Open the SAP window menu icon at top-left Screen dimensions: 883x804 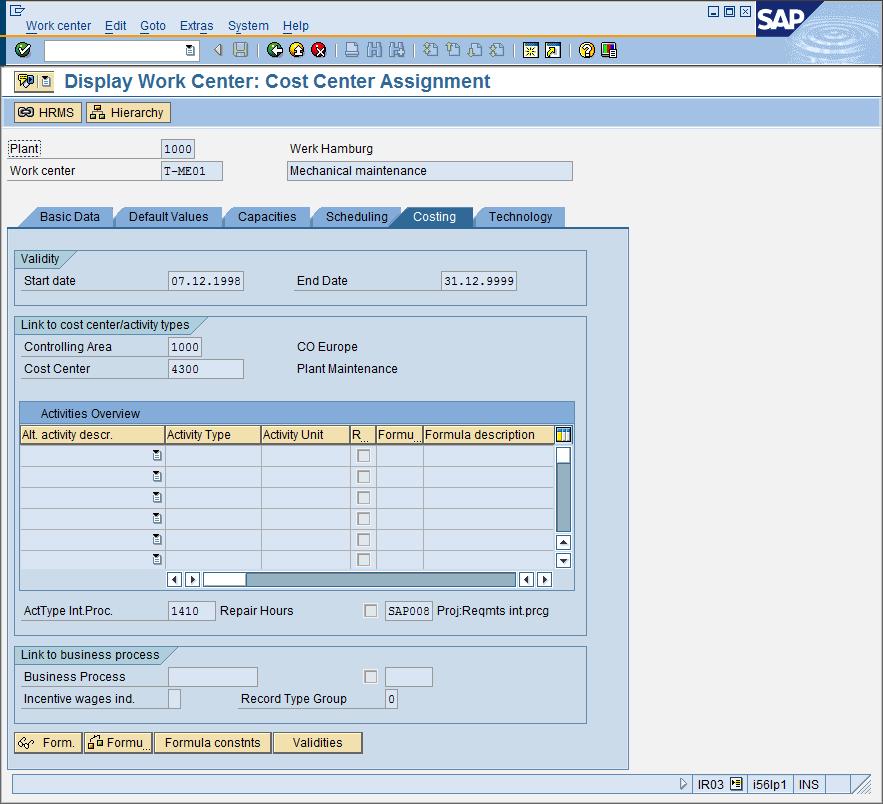pos(17,11)
